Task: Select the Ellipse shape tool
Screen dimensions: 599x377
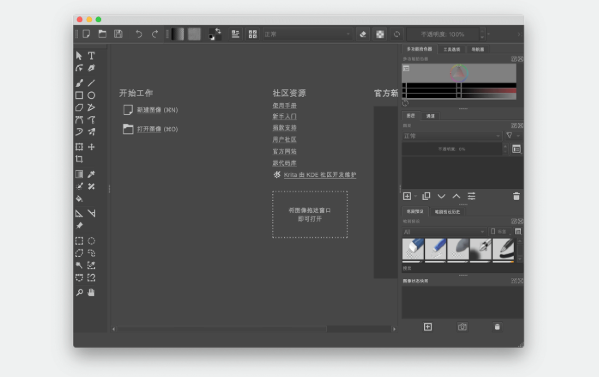Action: coord(91,95)
